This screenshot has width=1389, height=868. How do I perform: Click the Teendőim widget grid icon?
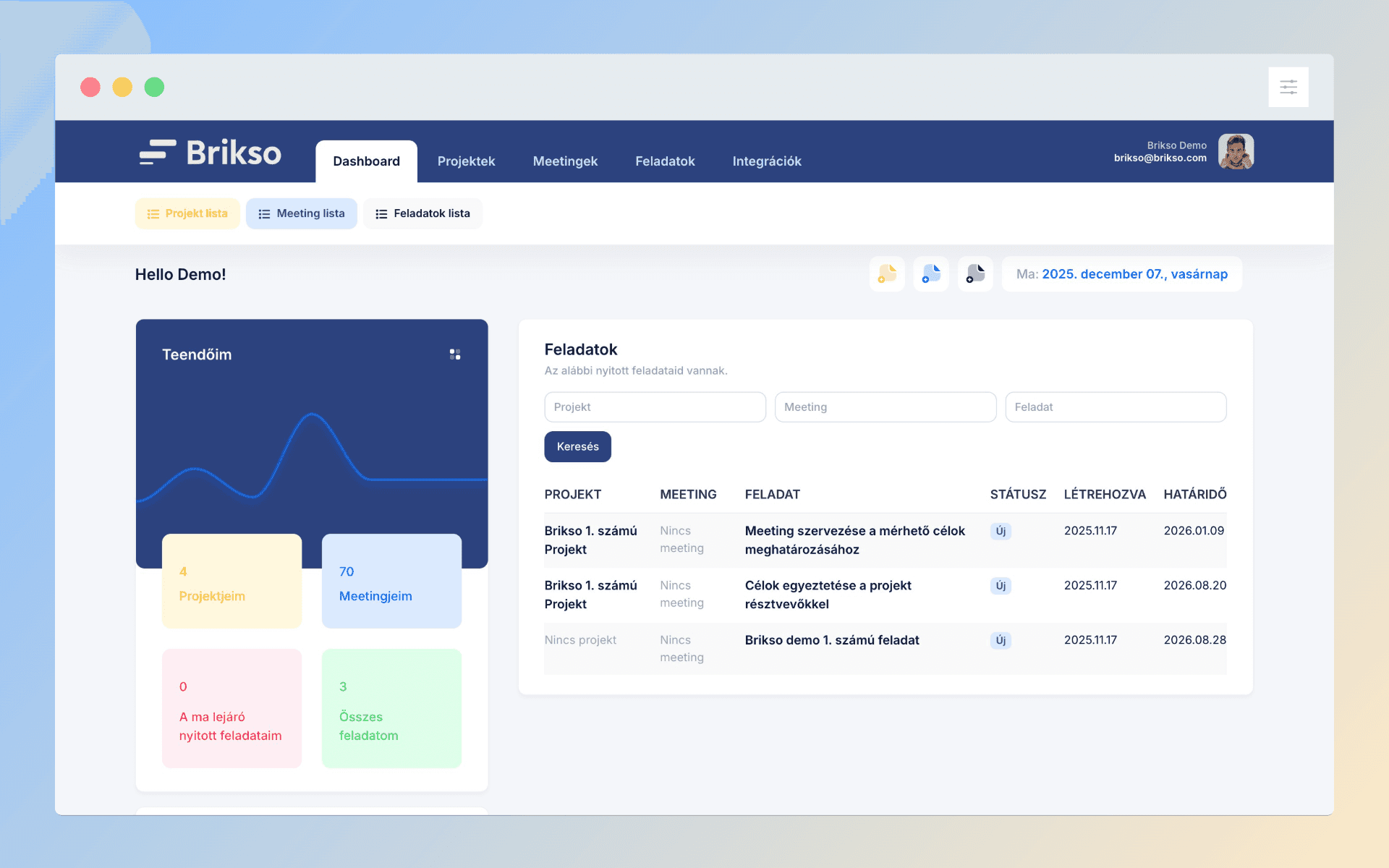pos(455,354)
